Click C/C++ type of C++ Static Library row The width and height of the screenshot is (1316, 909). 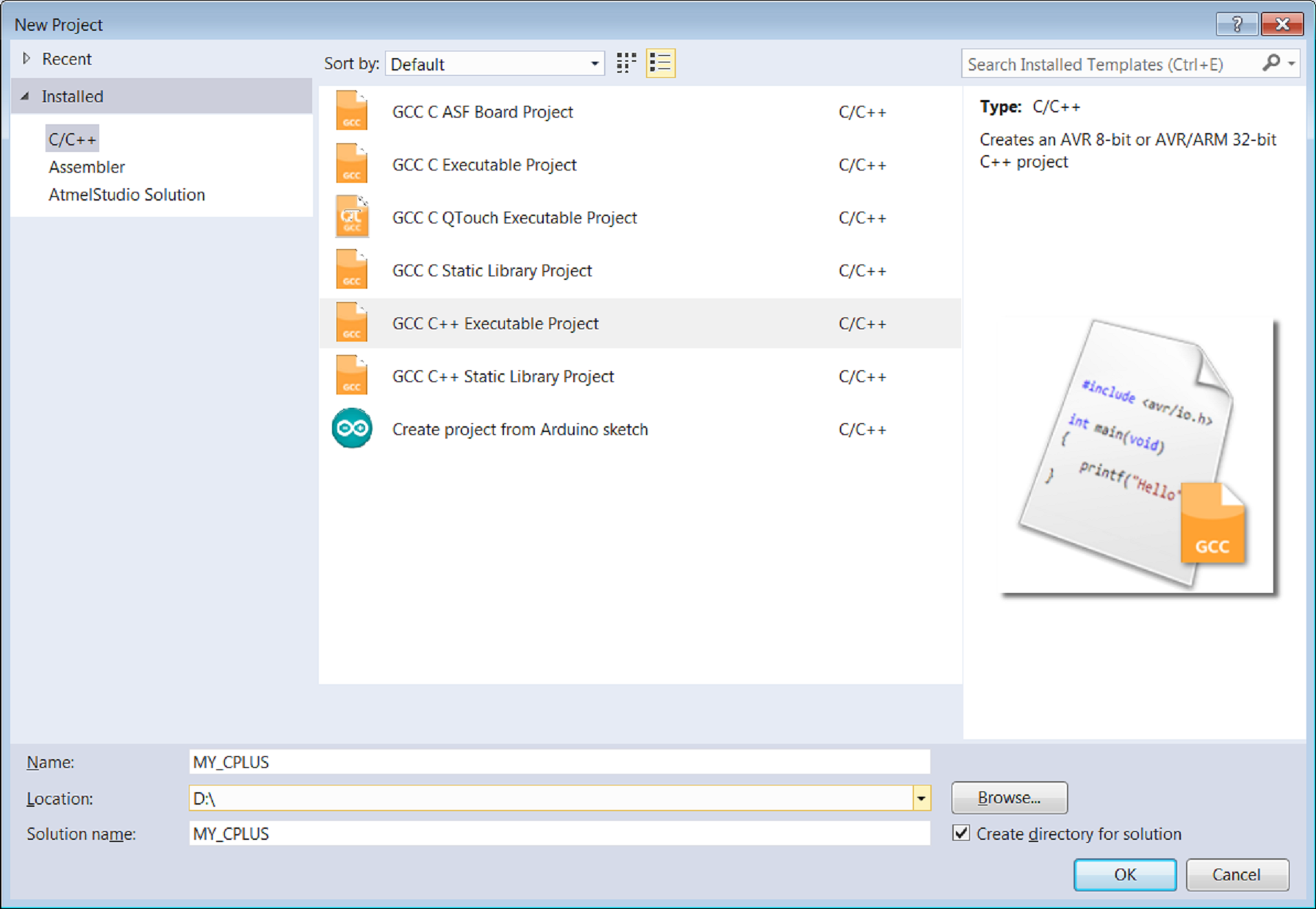[x=862, y=376]
